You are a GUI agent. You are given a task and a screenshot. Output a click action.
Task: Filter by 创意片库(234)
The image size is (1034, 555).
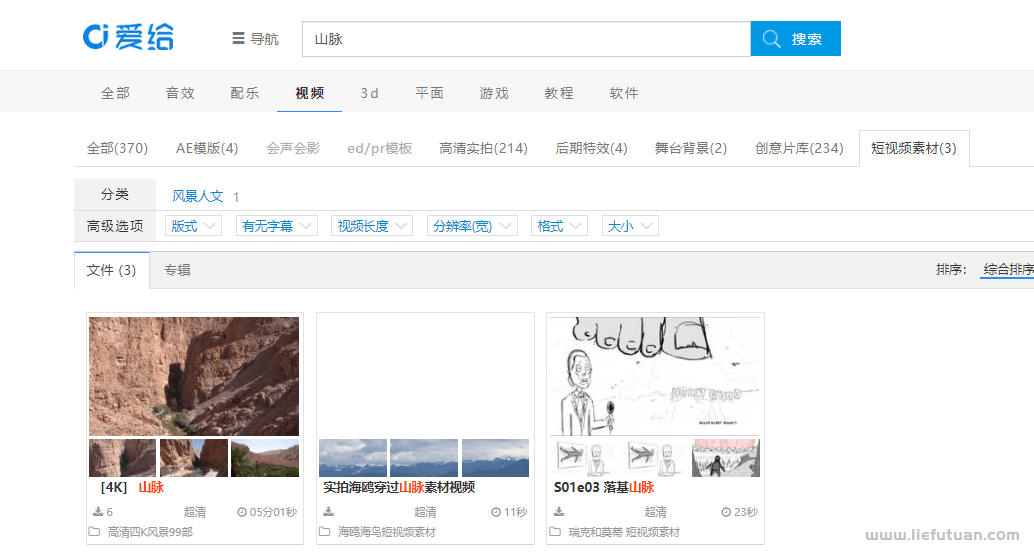799,148
